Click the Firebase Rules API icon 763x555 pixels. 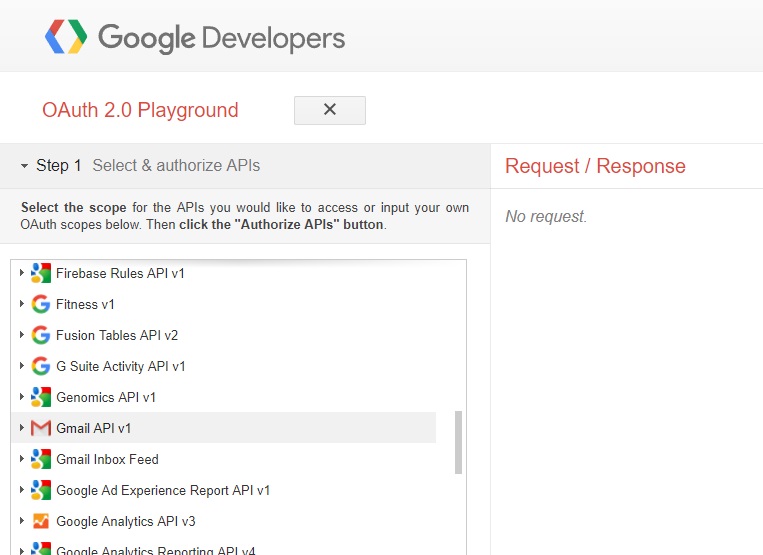tap(40, 273)
